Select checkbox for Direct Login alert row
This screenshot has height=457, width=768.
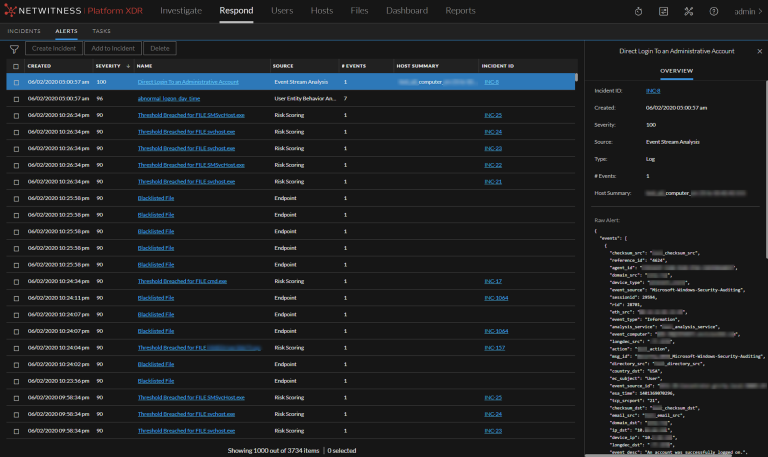[x=16, y=82]
